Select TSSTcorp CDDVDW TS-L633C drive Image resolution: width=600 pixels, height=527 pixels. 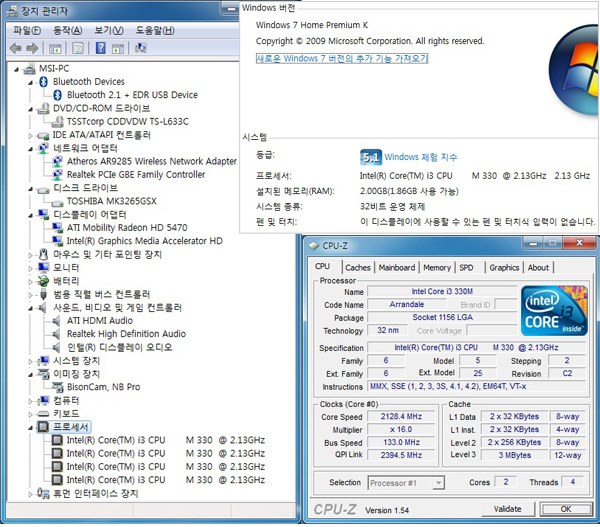[127, 122]
